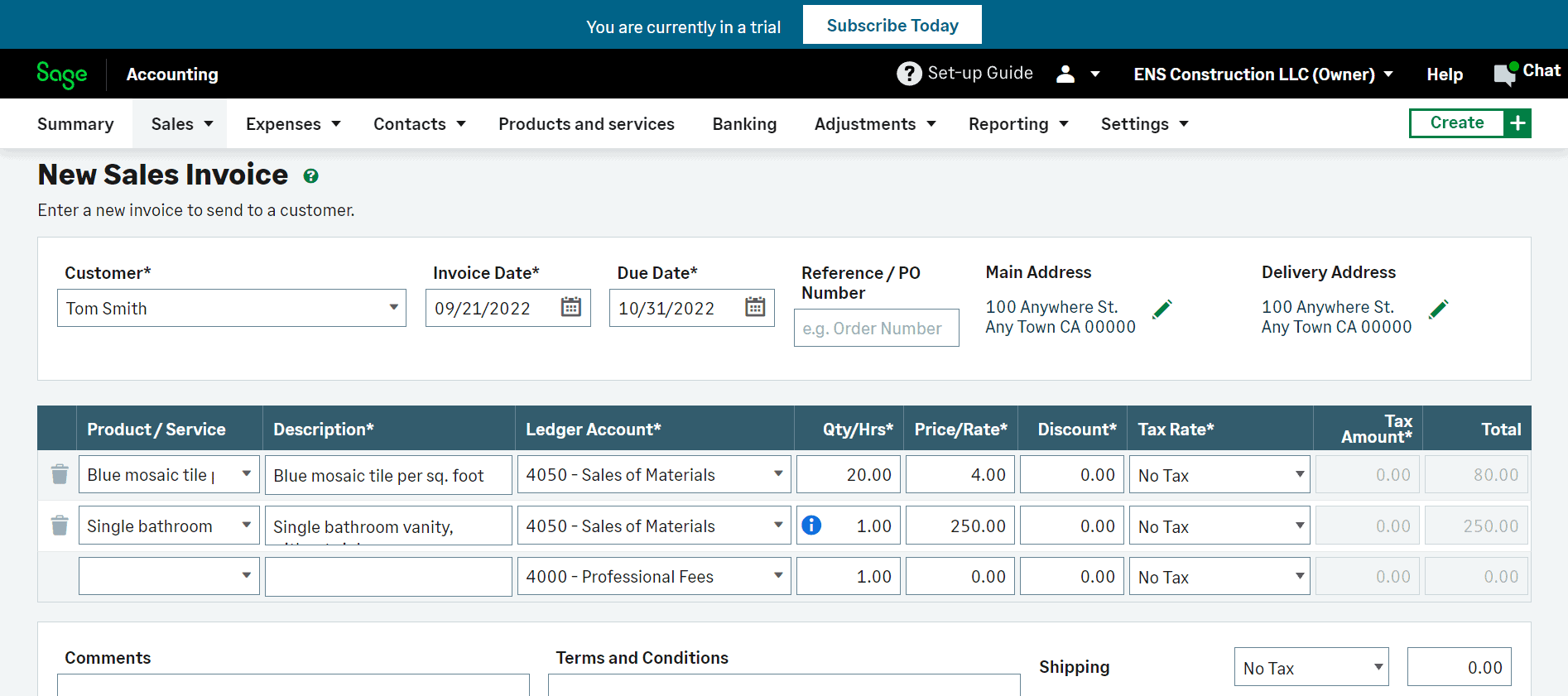Click the Shipping amount 0.00 field
1568x696 pixels.
(1460, 667)
